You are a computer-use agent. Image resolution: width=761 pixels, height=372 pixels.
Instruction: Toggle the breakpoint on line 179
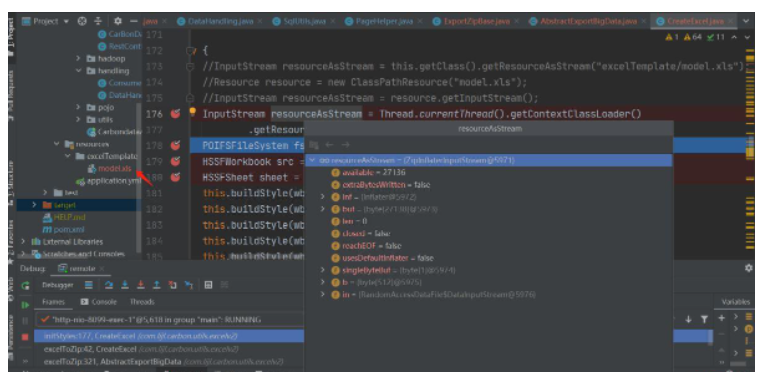175,161
